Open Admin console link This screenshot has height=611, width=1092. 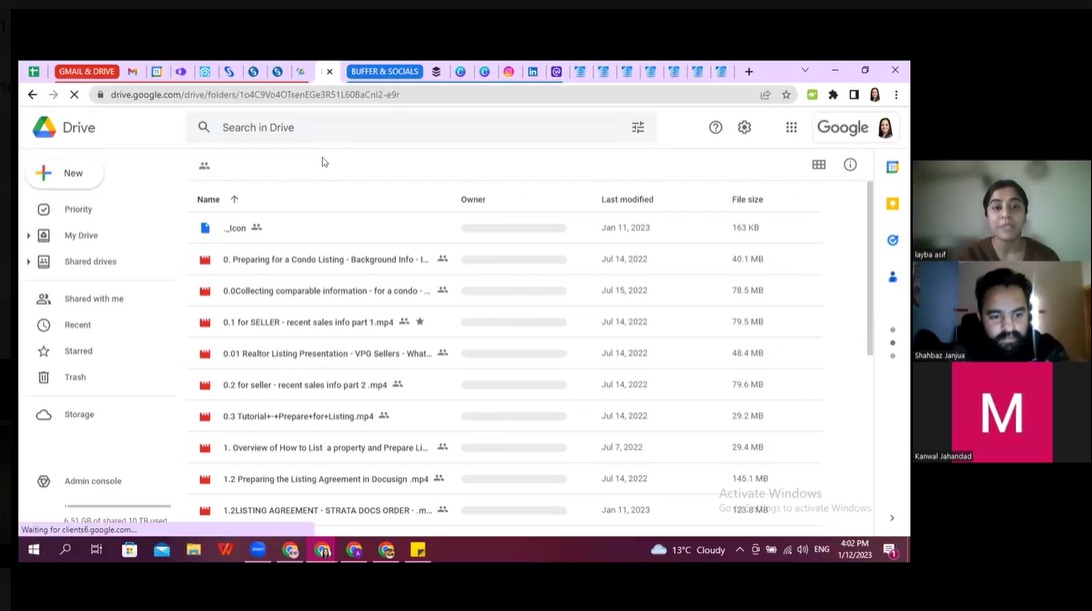tap(93, 481)
